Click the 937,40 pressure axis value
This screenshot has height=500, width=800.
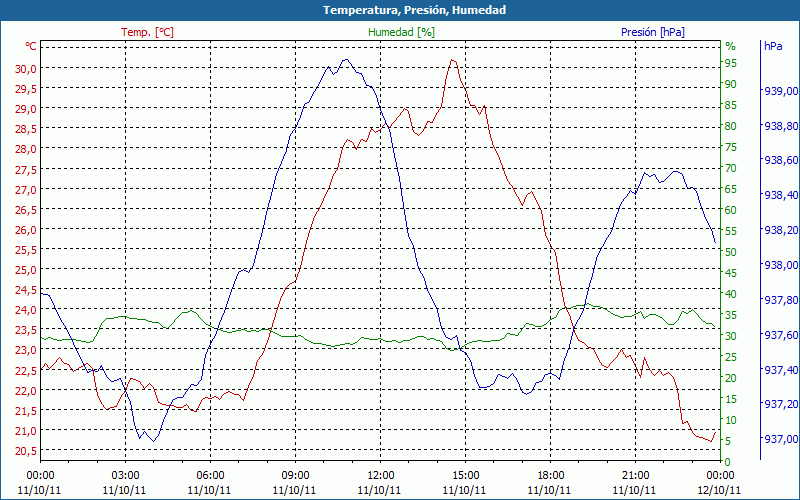point(781,369)
